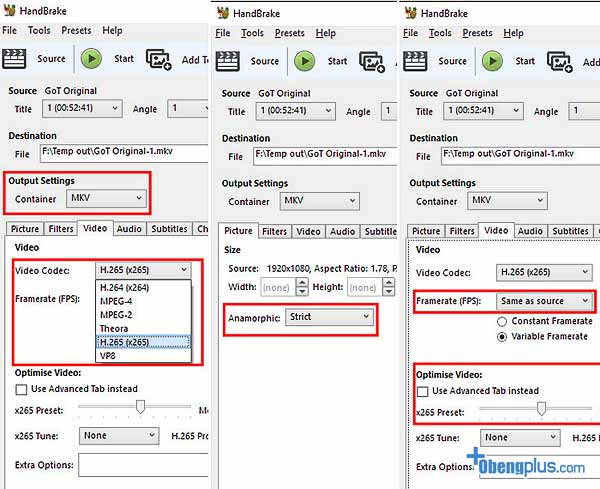Viewport: 600px width, 489px height.
Task: Click green Start play icon in left window
Action: (x=91, y=59)
